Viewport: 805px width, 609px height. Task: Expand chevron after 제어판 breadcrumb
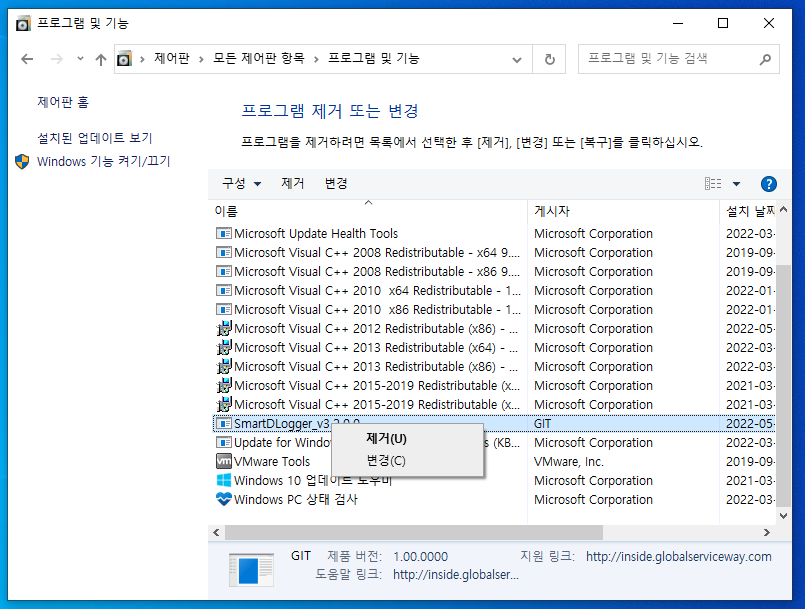201,60
